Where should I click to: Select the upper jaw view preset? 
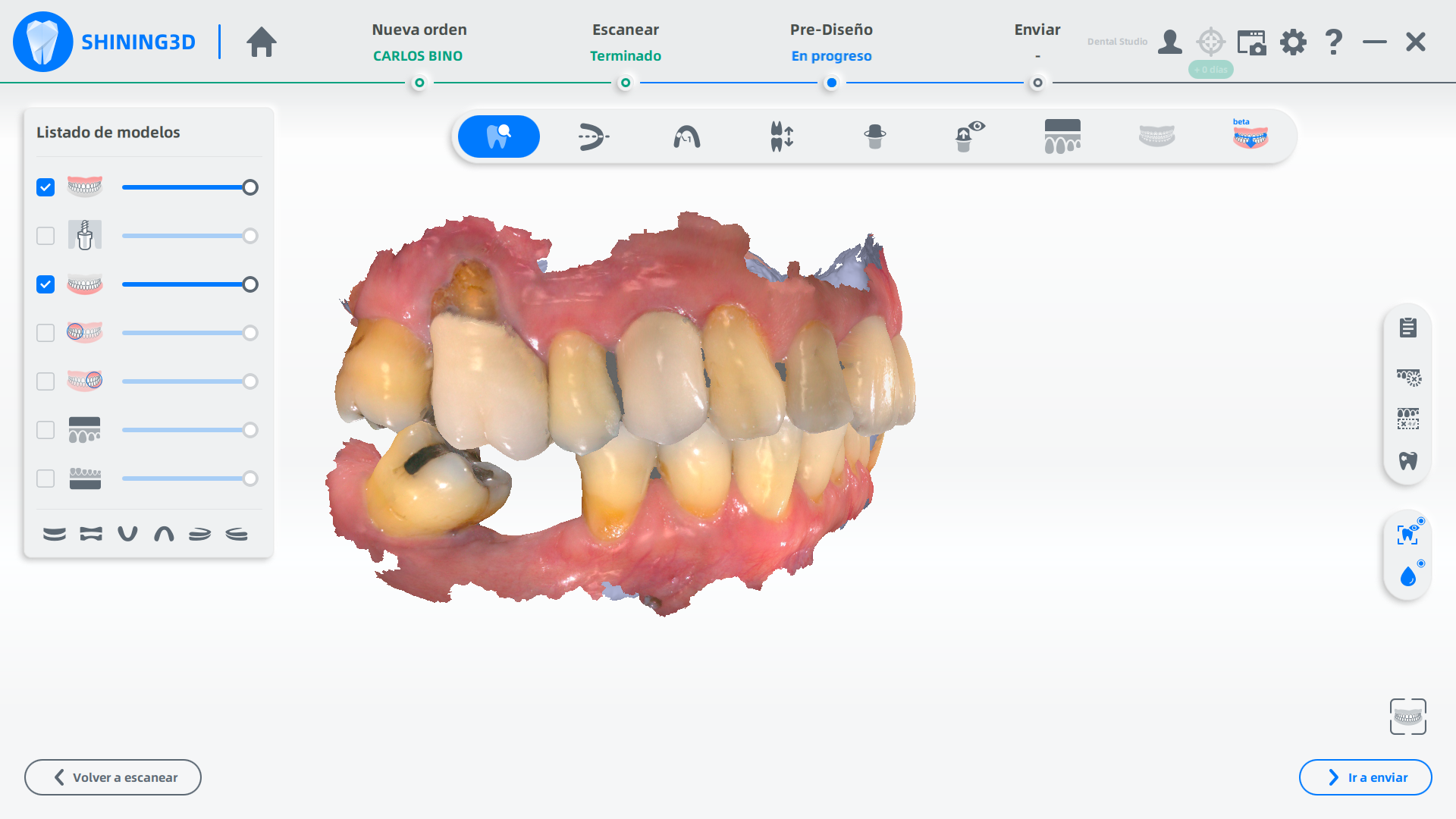pos(164,534)
